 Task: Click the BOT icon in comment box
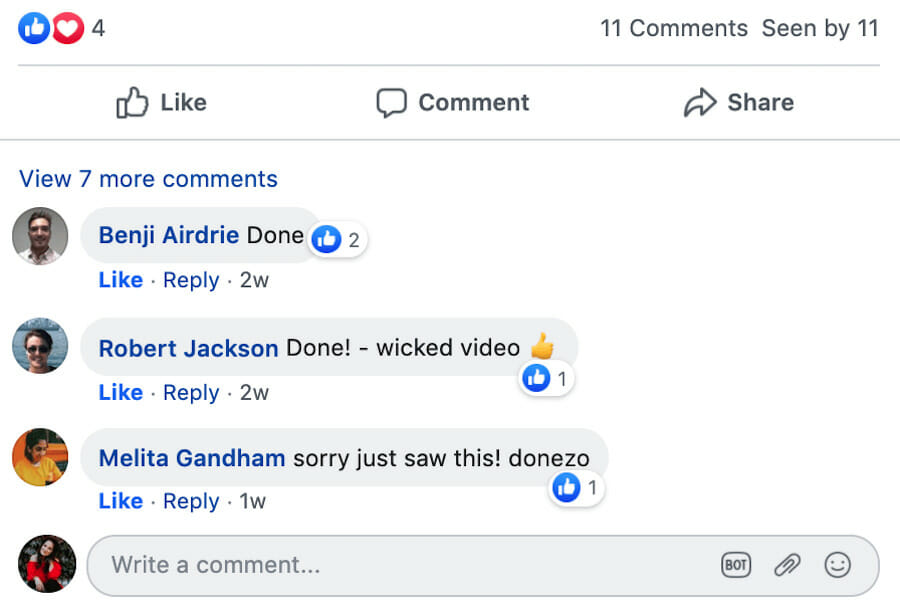point(735,565)
